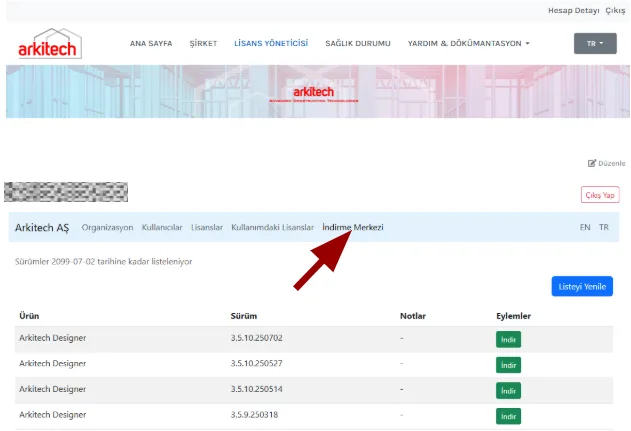This screenshot has width=631, height=431.
Task: Click version text 3.5.9.250318
Action: pos(254,415)
